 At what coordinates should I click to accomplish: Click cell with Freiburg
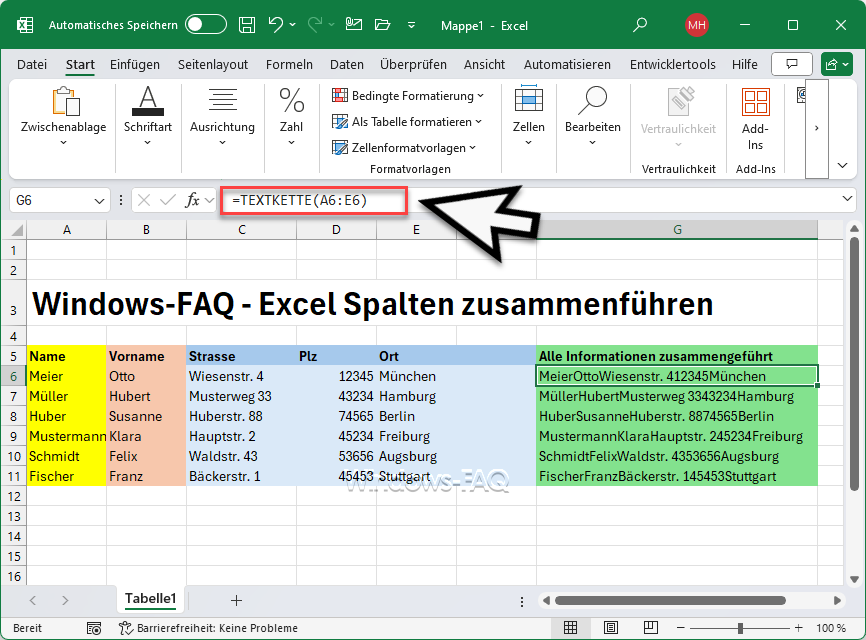(416, 436)
